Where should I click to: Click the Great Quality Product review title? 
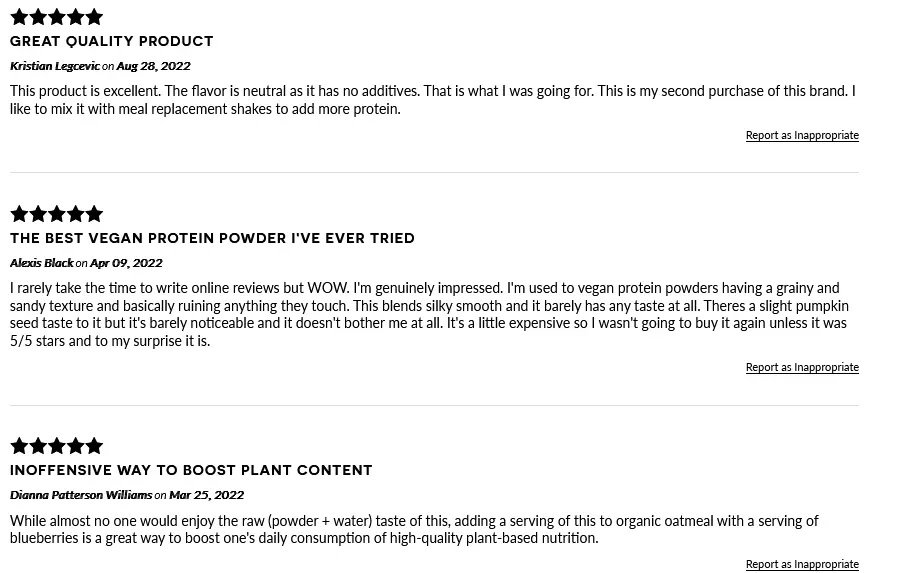(112, 41)
